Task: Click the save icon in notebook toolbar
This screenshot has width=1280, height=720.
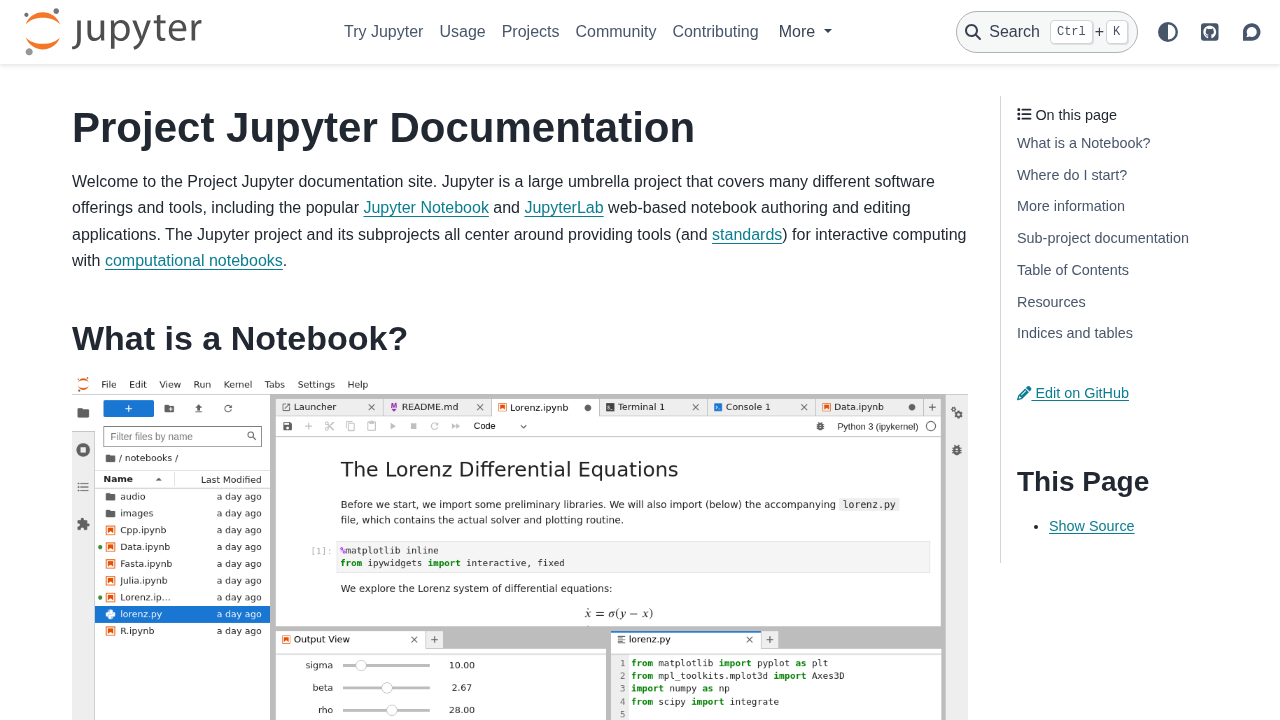Action: [288, 426]
